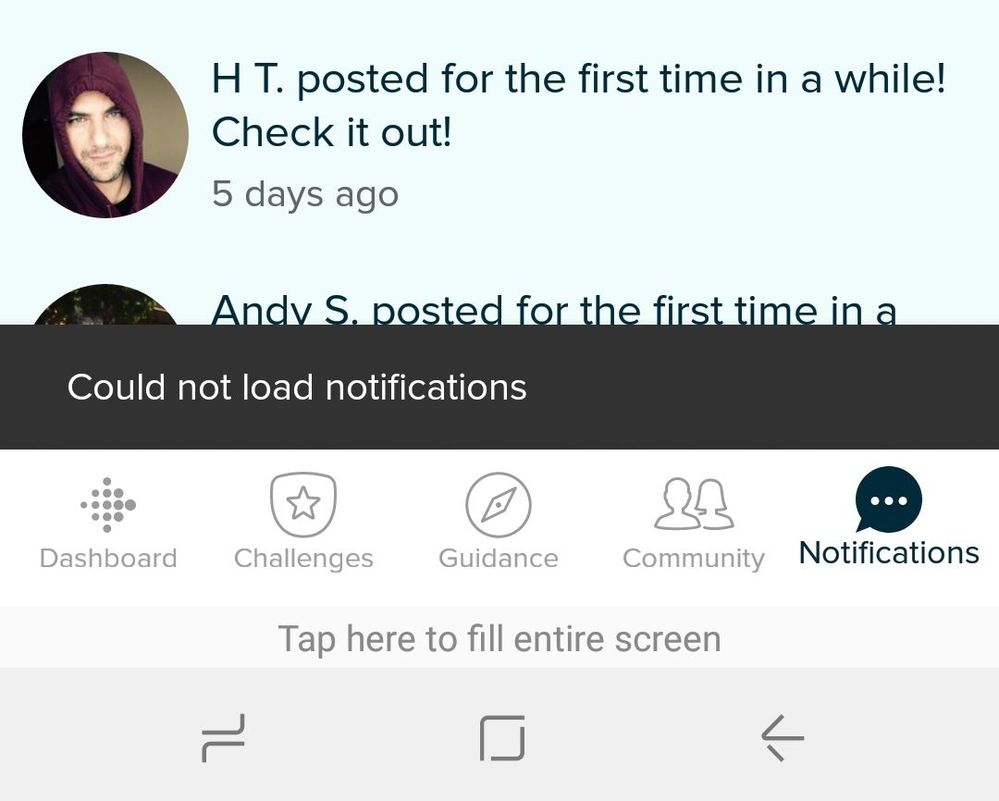Select the Community people icon

pos(694,504)
